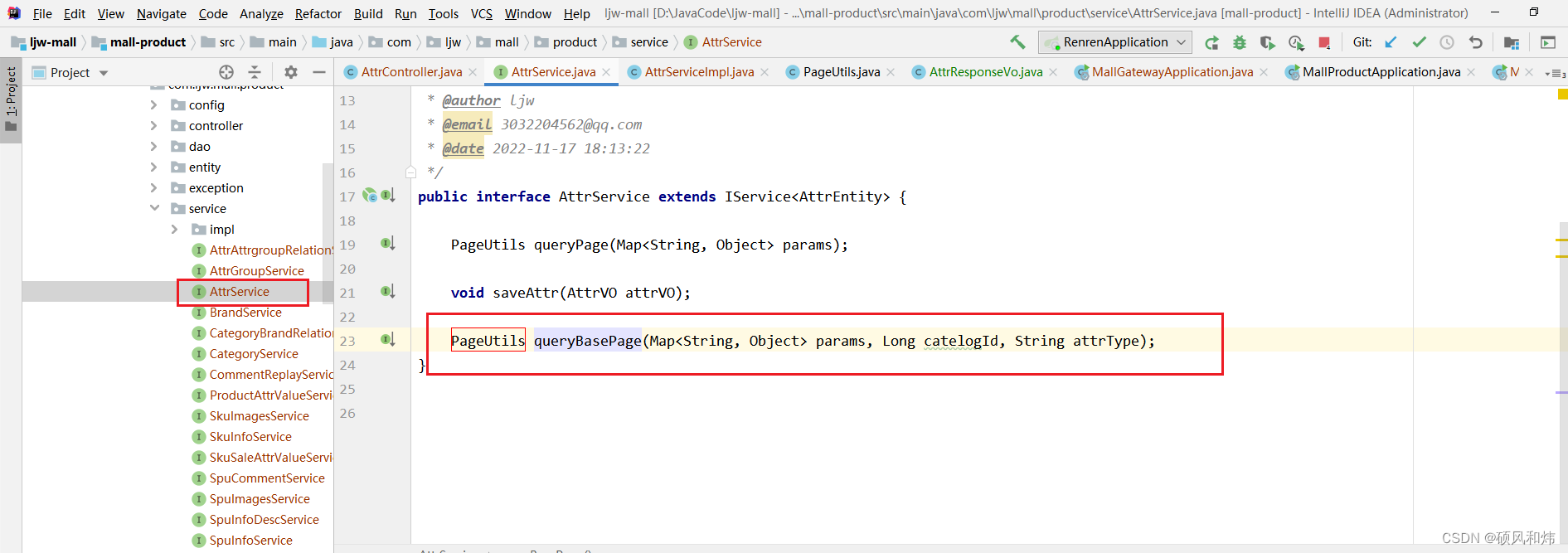This screenshot has height=553, width=1568.
Task: Expand the config folder
Action: point(154,104)
